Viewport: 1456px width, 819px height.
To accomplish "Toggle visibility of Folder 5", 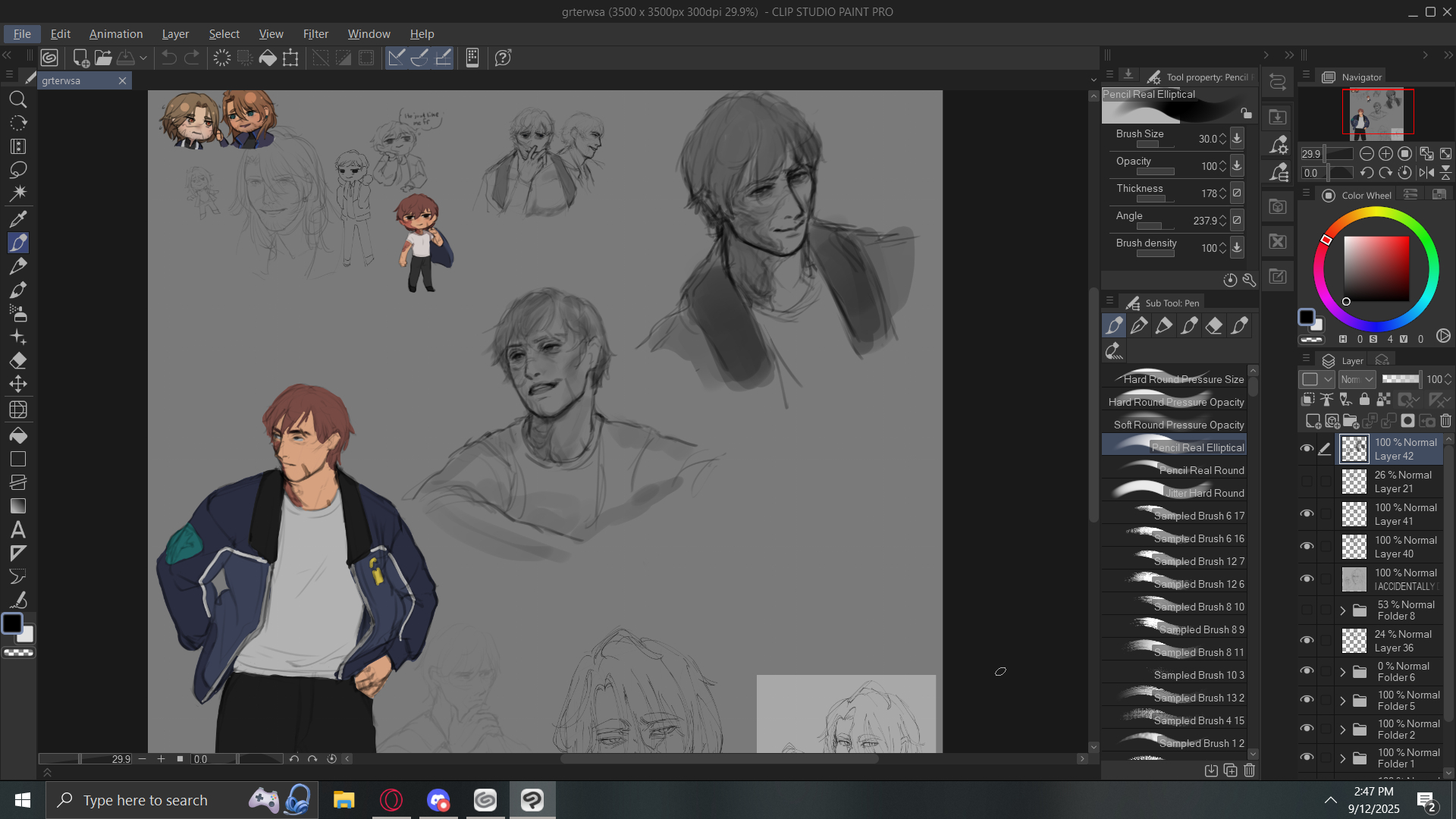I will [x=1307, y=700].
